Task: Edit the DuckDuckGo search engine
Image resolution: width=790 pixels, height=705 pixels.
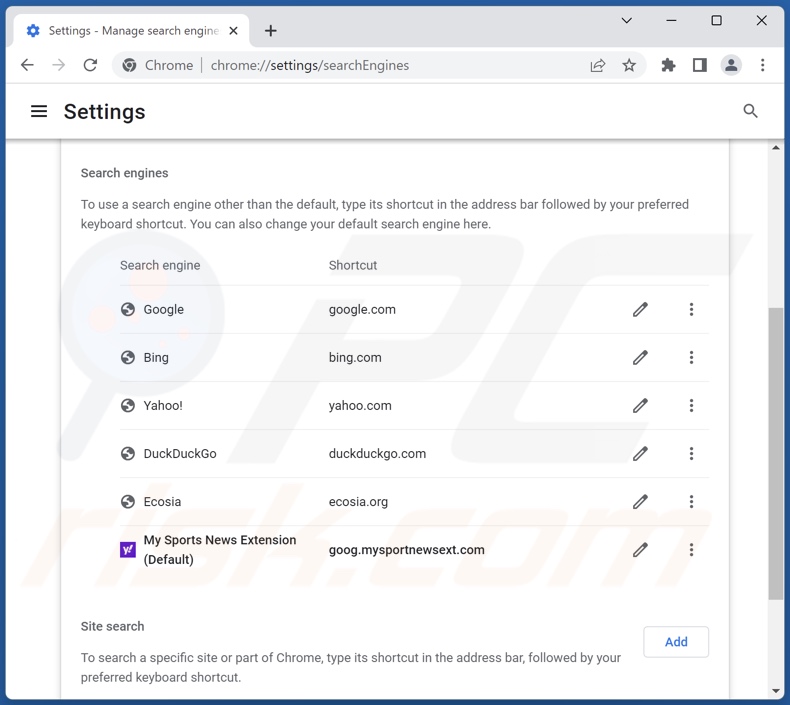Action: [640, 454]
